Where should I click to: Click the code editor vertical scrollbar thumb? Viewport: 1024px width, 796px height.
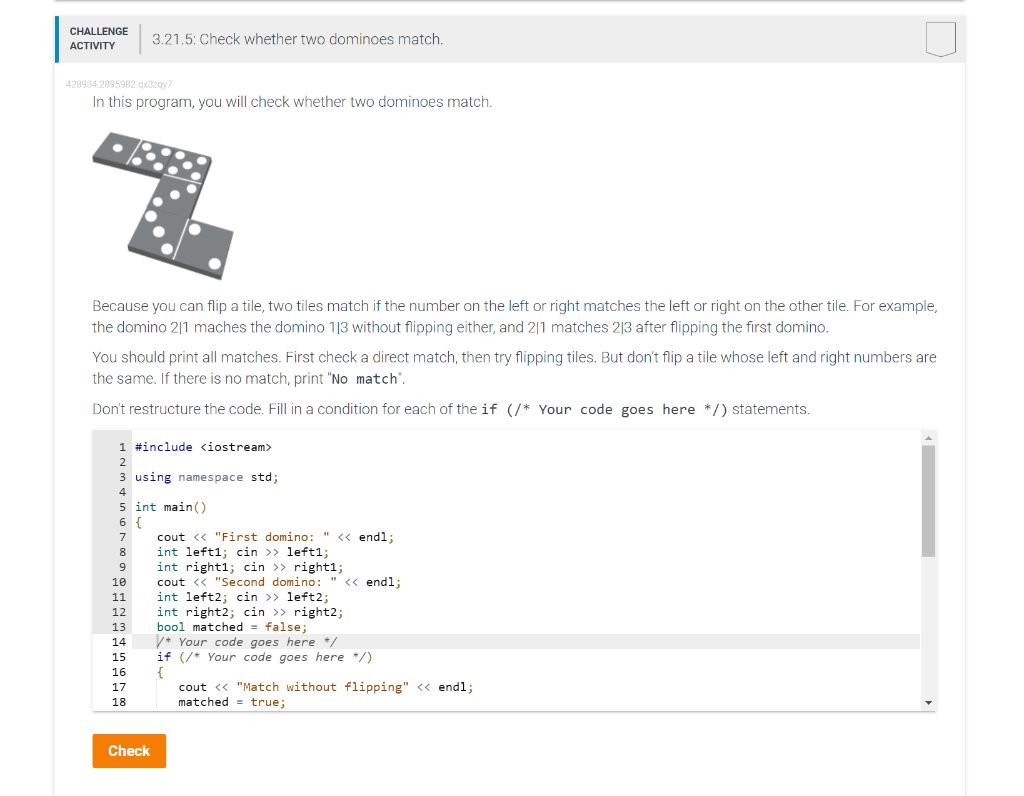pyautogui.click(x=928, y=501)
